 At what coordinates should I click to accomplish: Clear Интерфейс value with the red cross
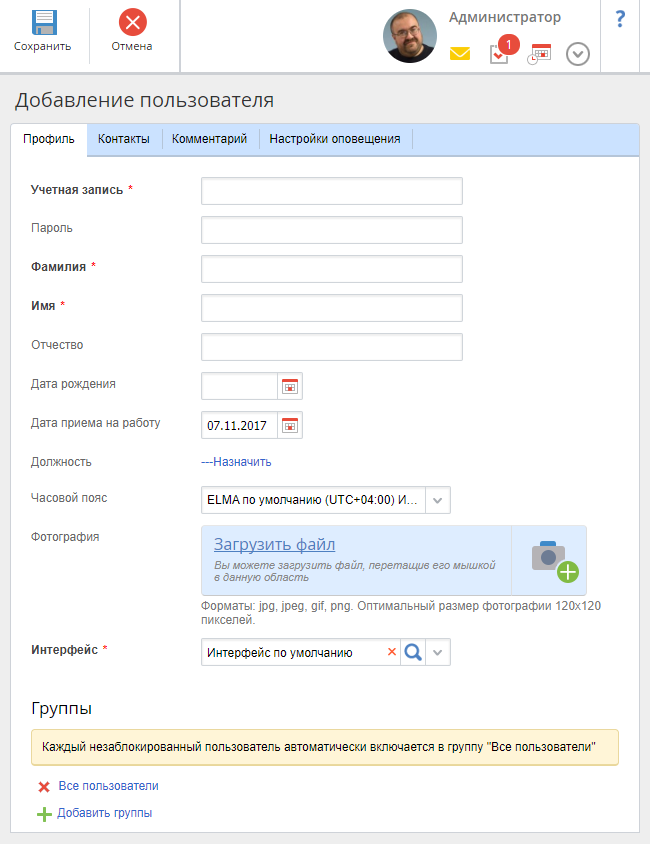pos(392,652)
